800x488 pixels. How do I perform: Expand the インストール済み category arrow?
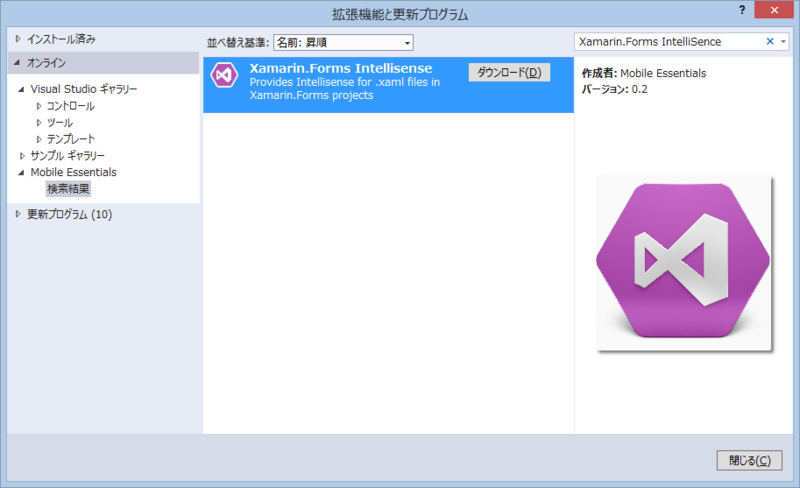click(18, 39)
